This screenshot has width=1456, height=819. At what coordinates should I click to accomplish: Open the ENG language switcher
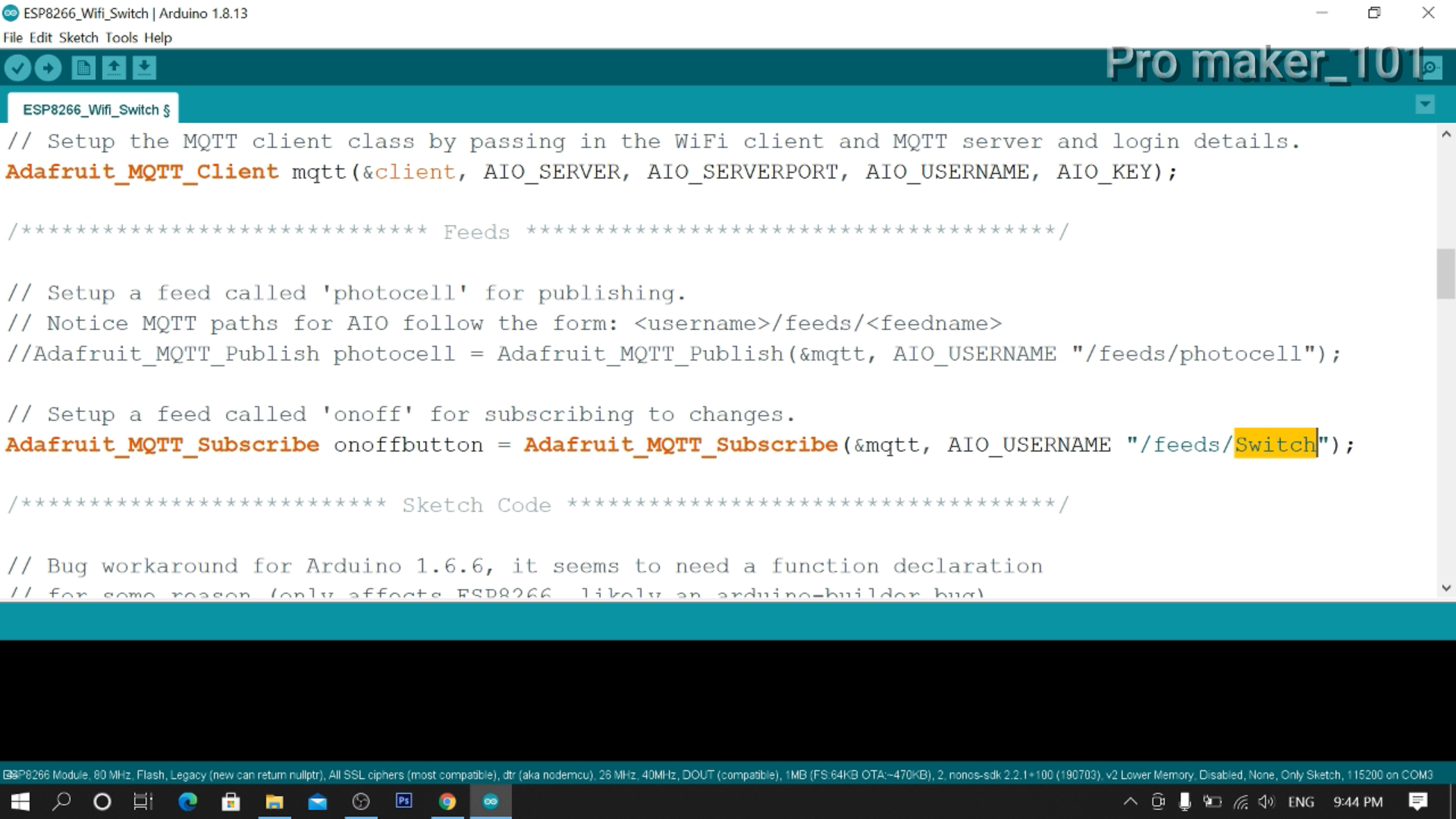1301,802
